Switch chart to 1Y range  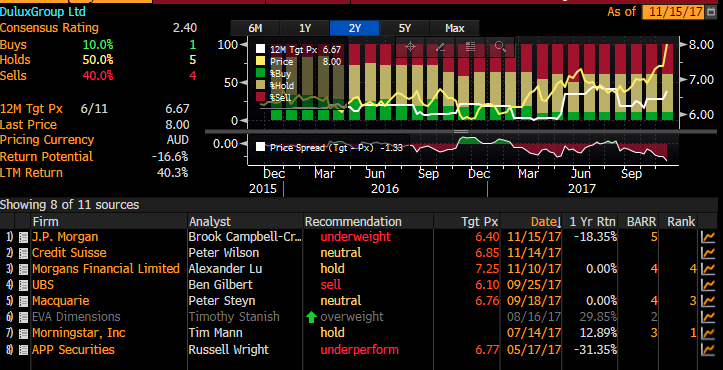[305, 28]
